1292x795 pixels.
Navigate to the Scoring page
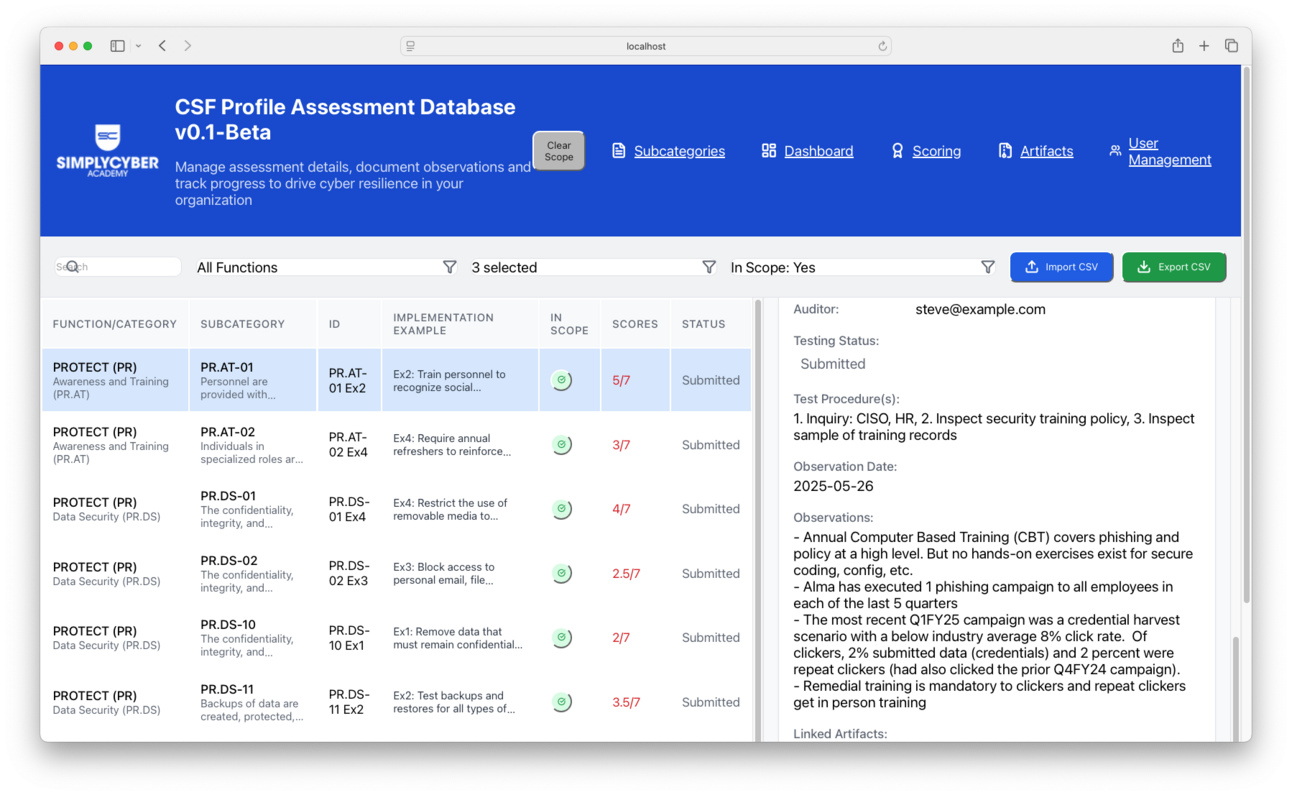(x=936, y=150)
